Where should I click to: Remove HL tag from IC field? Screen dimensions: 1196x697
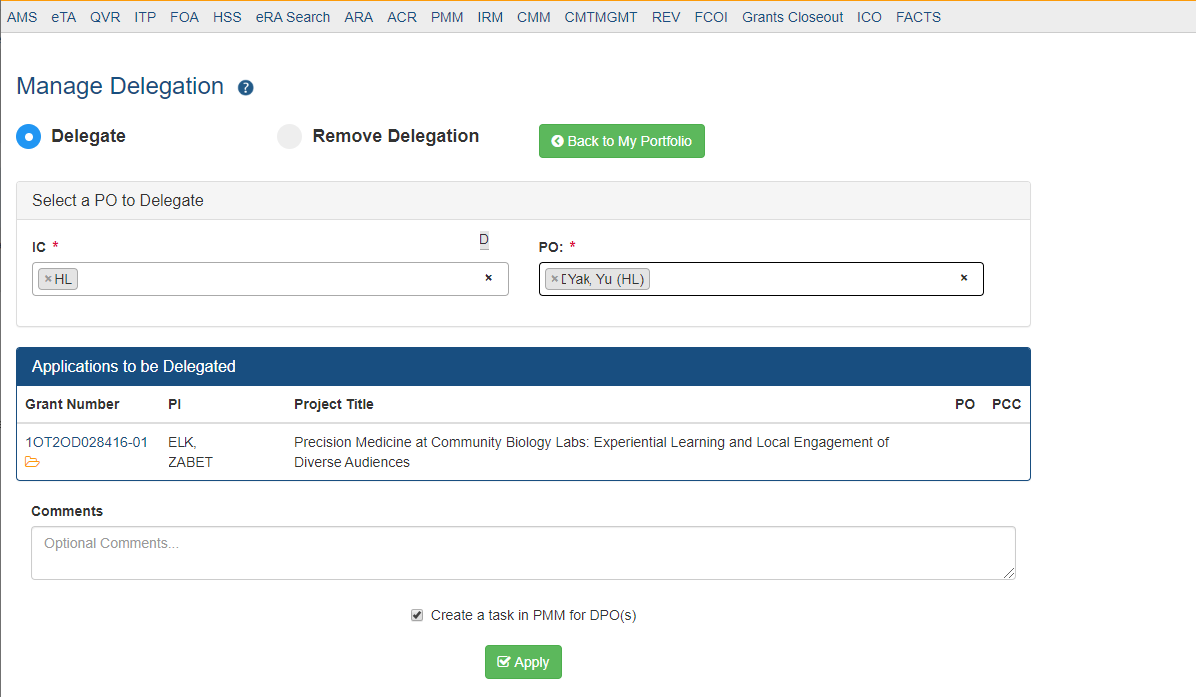coord(48,279)
